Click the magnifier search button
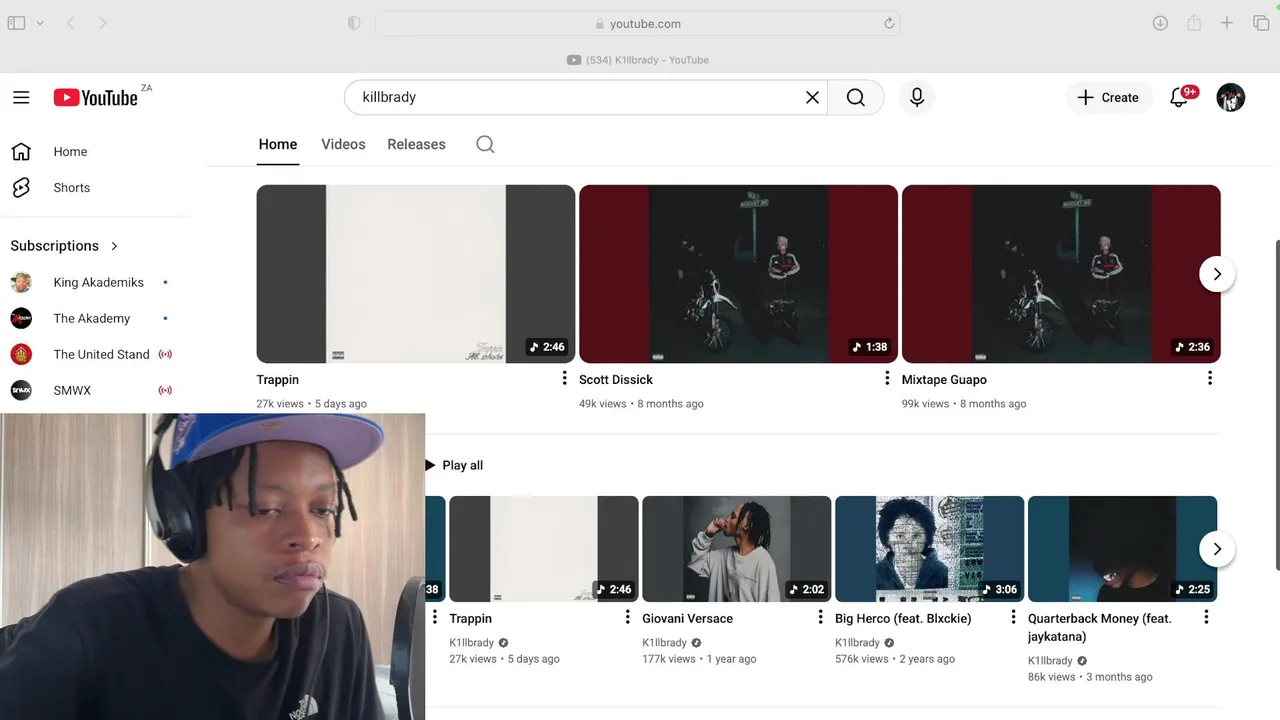The width and height of the screenshot is (1280, 720). [x=856, y=97]
